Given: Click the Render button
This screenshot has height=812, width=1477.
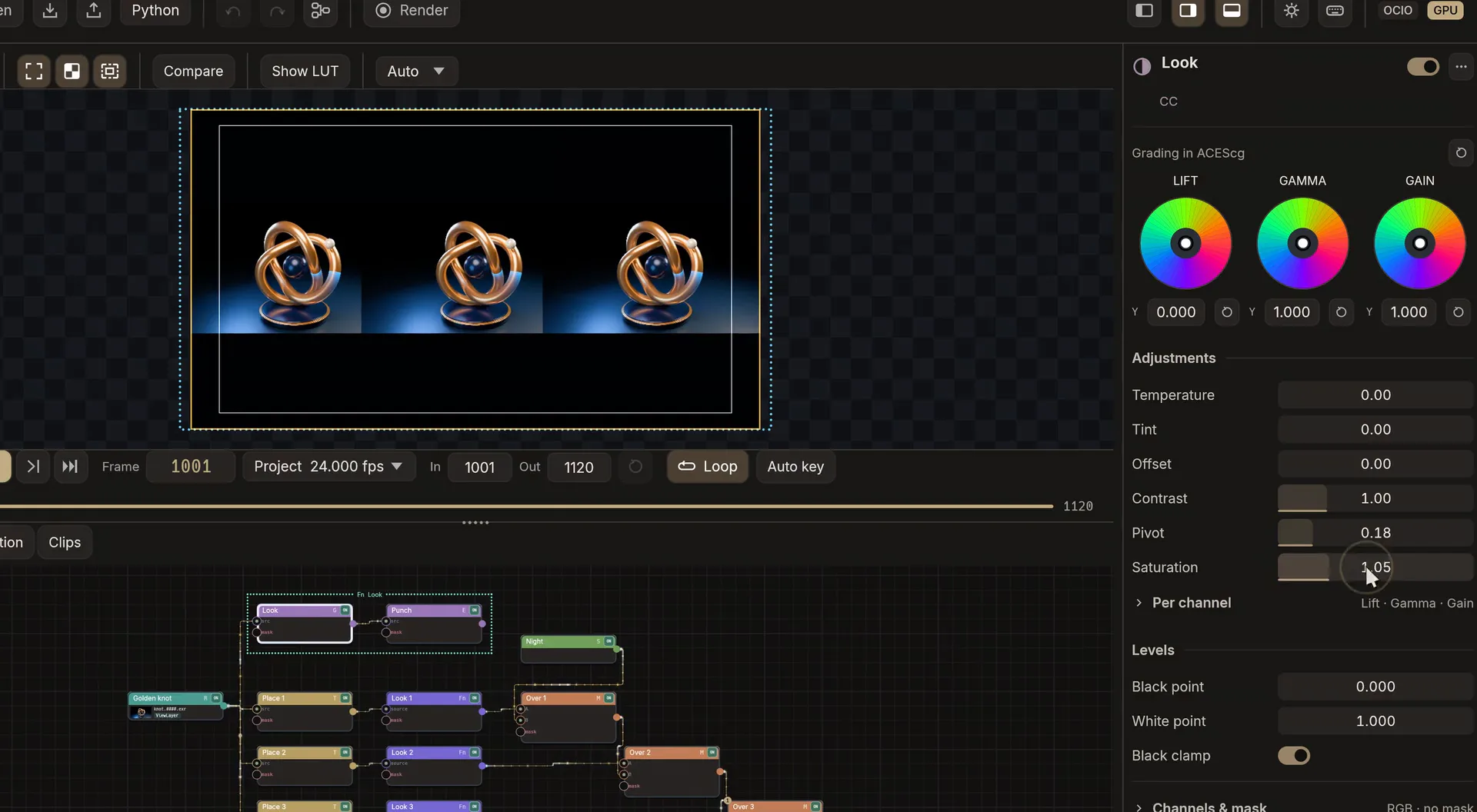Looking at the screenshot, I should pos(412,11).
